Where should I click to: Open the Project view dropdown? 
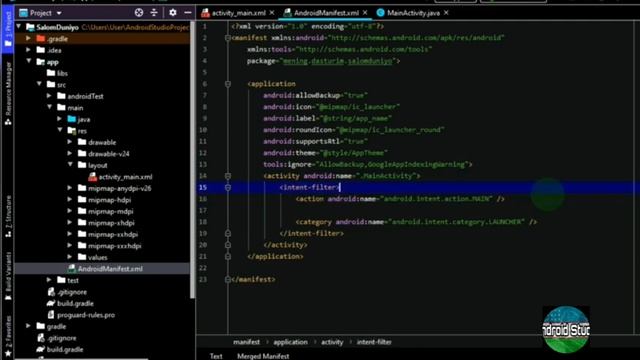pos(40,13)
